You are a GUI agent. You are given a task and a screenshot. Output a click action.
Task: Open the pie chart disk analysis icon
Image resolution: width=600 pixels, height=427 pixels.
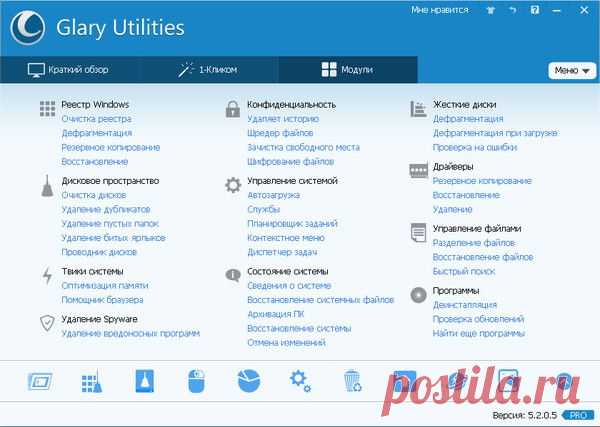click(x=249, y=381)
